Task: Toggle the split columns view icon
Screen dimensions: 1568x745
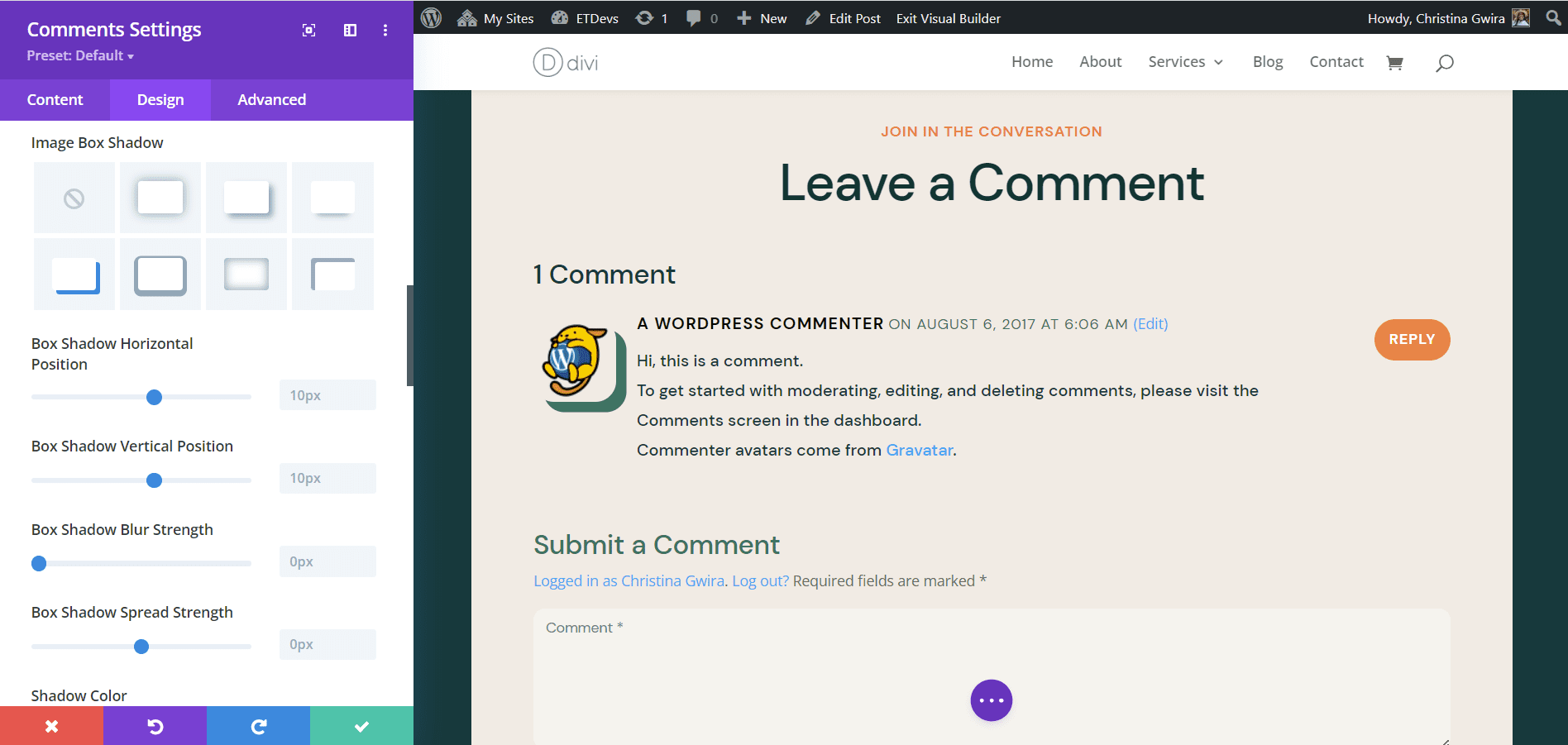Action: coord(350,31)
